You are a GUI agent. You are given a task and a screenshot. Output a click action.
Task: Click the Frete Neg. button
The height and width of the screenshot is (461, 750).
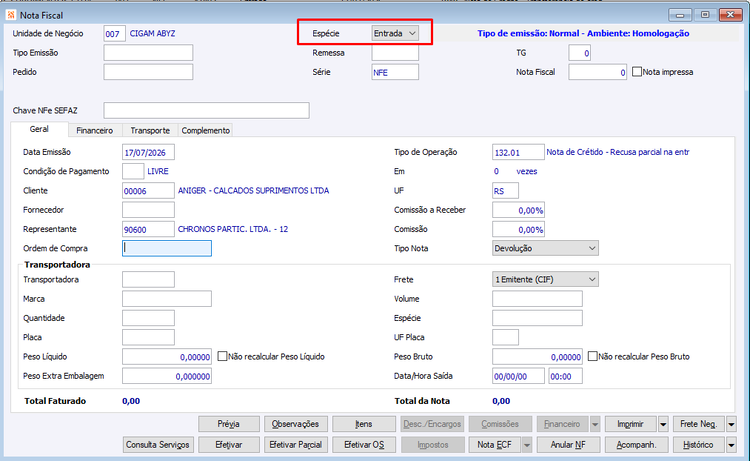coord(699,424)
